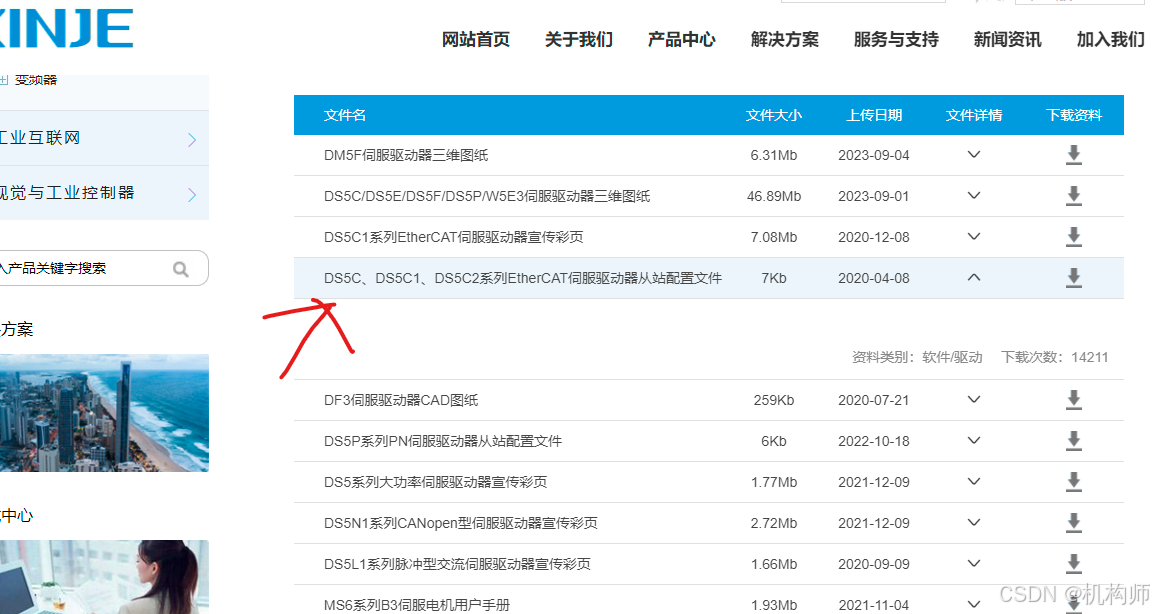The image size is (1154, 614).
Task: Expand details for DS5C/DS5E/DS5F 三维图纸 row
Action: (x=974, y=196)
